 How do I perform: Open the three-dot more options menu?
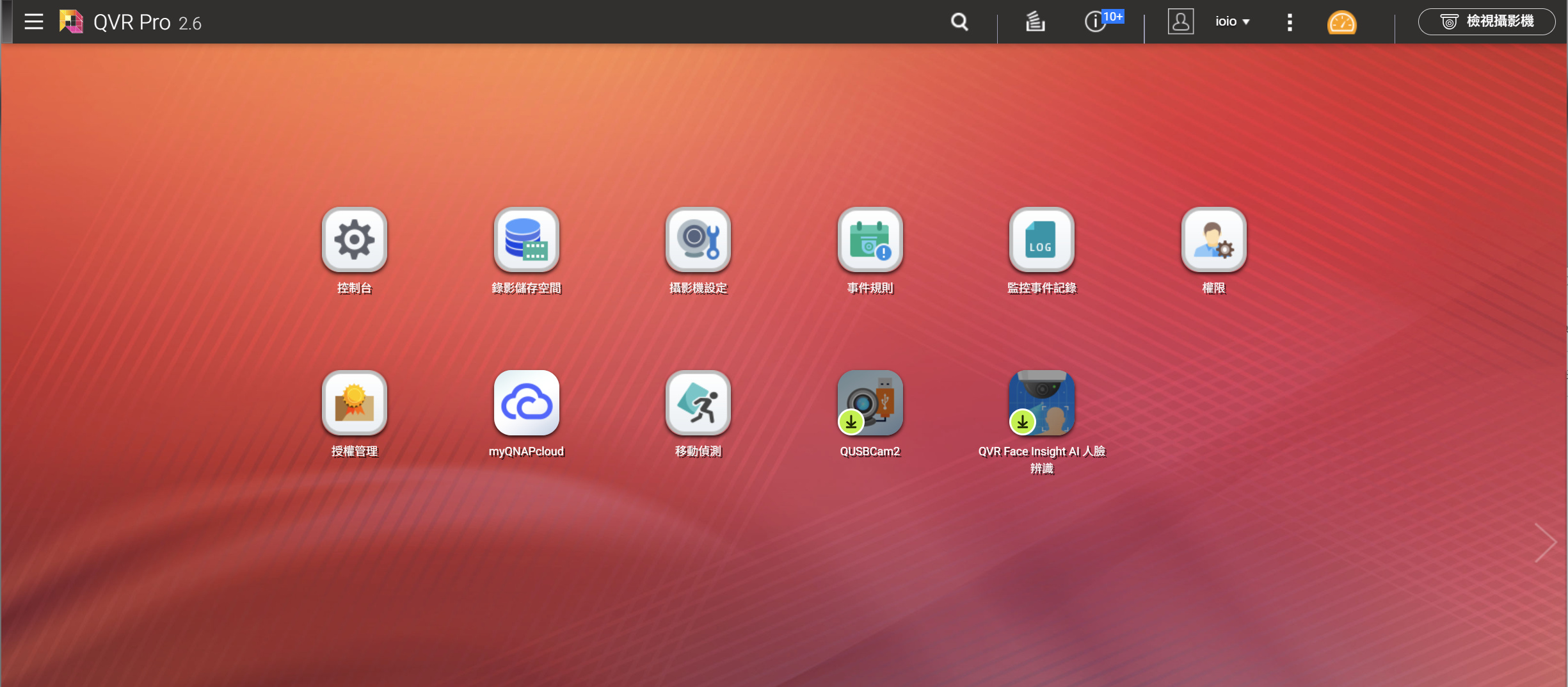(1290, 22)
